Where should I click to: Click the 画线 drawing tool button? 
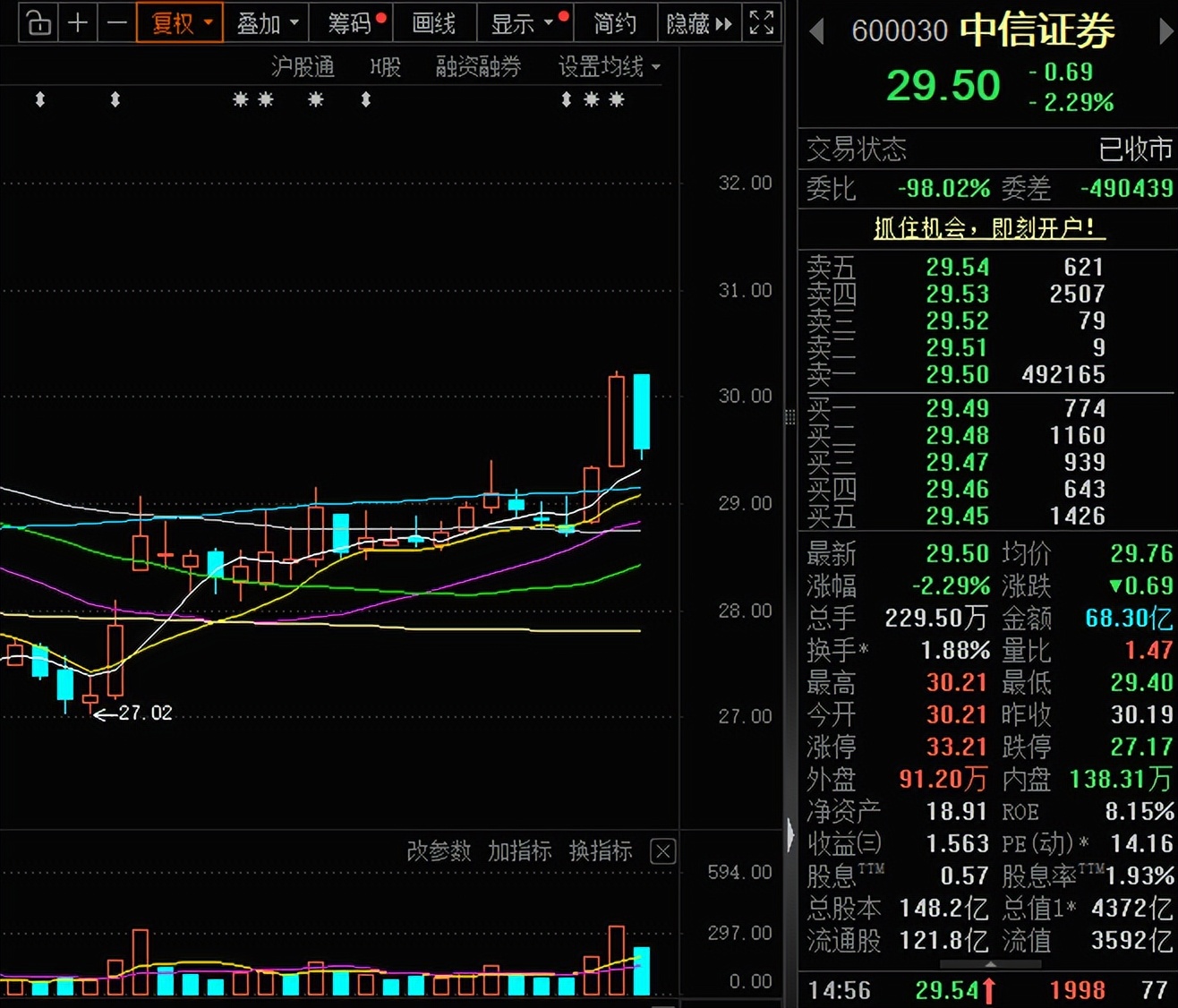[434, 23]
